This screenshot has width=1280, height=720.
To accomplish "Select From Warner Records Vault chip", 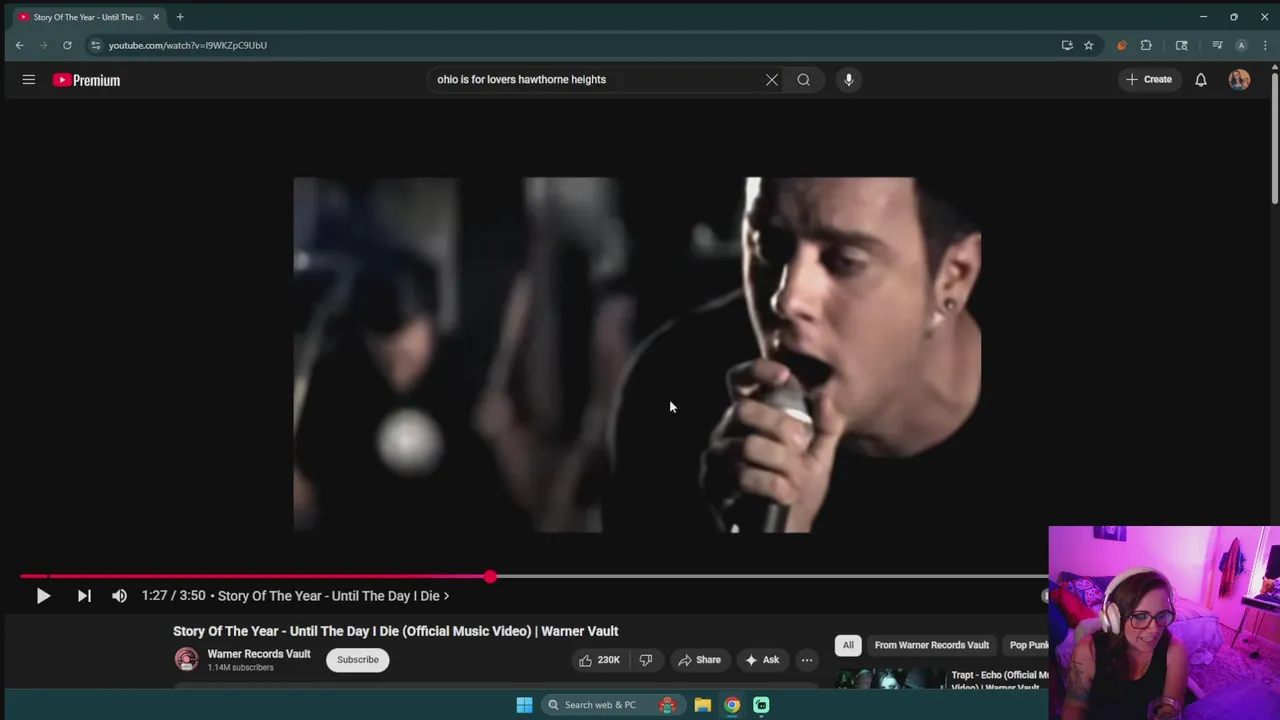I will click(x=932, y=645).
